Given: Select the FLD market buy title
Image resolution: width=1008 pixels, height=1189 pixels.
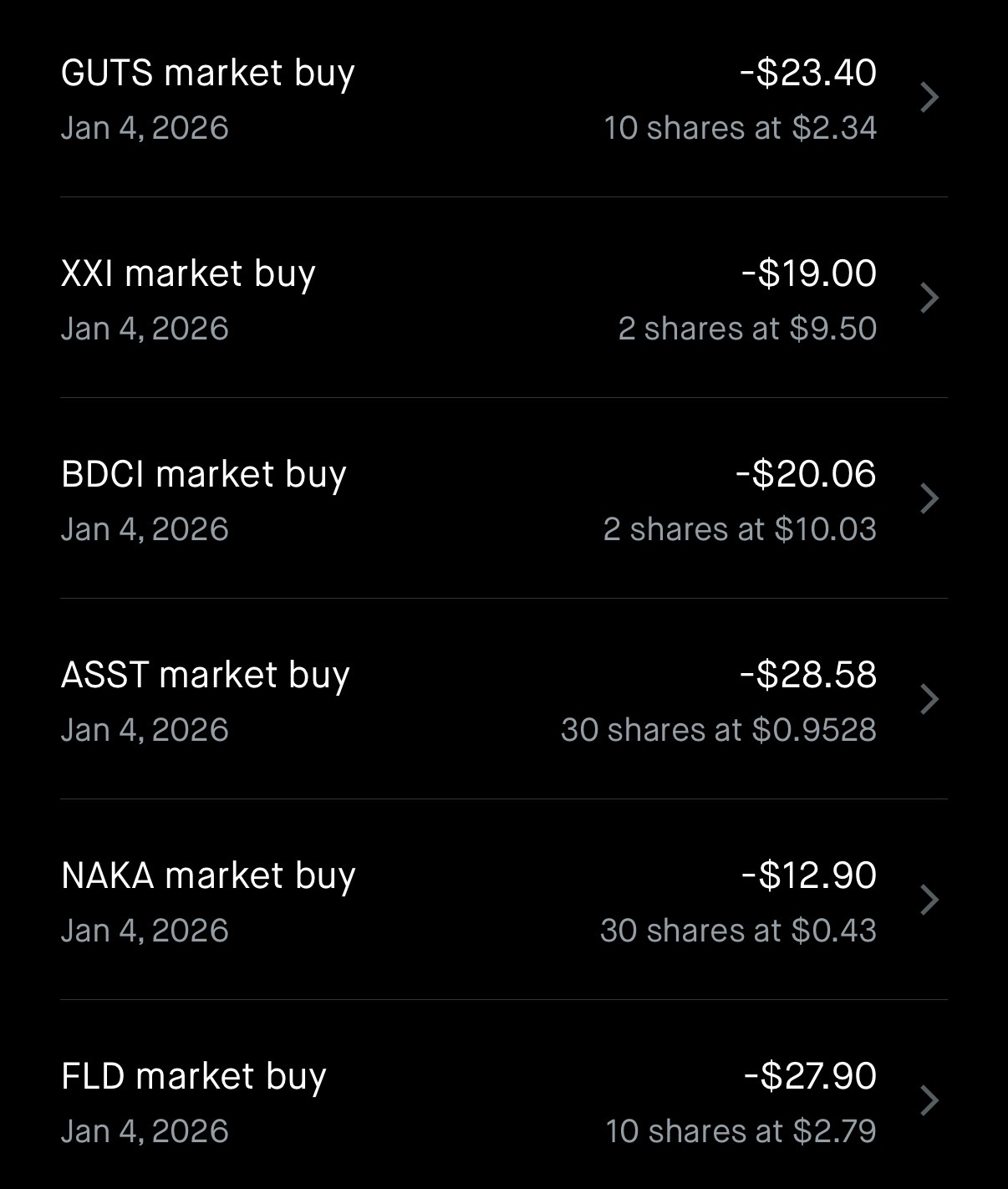Looking at the screenshot, I should pos(194,1077).
